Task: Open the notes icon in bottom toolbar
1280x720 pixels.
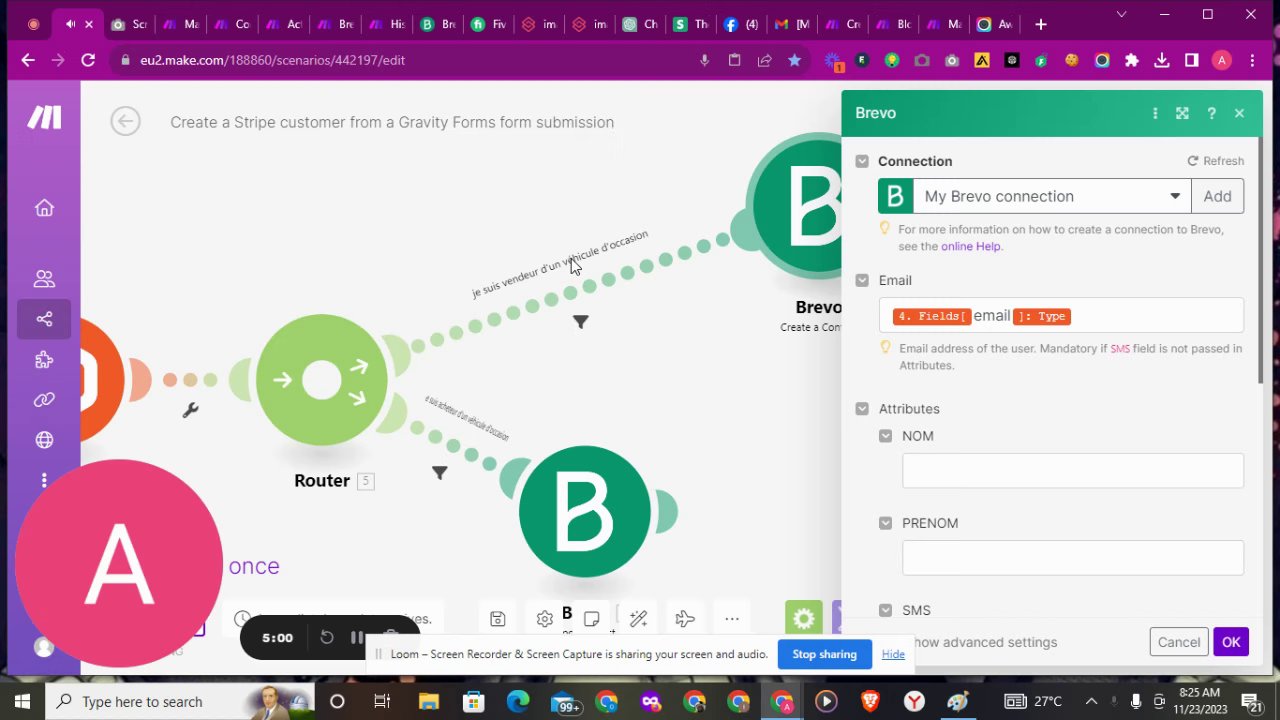Action: pos(591,619)
